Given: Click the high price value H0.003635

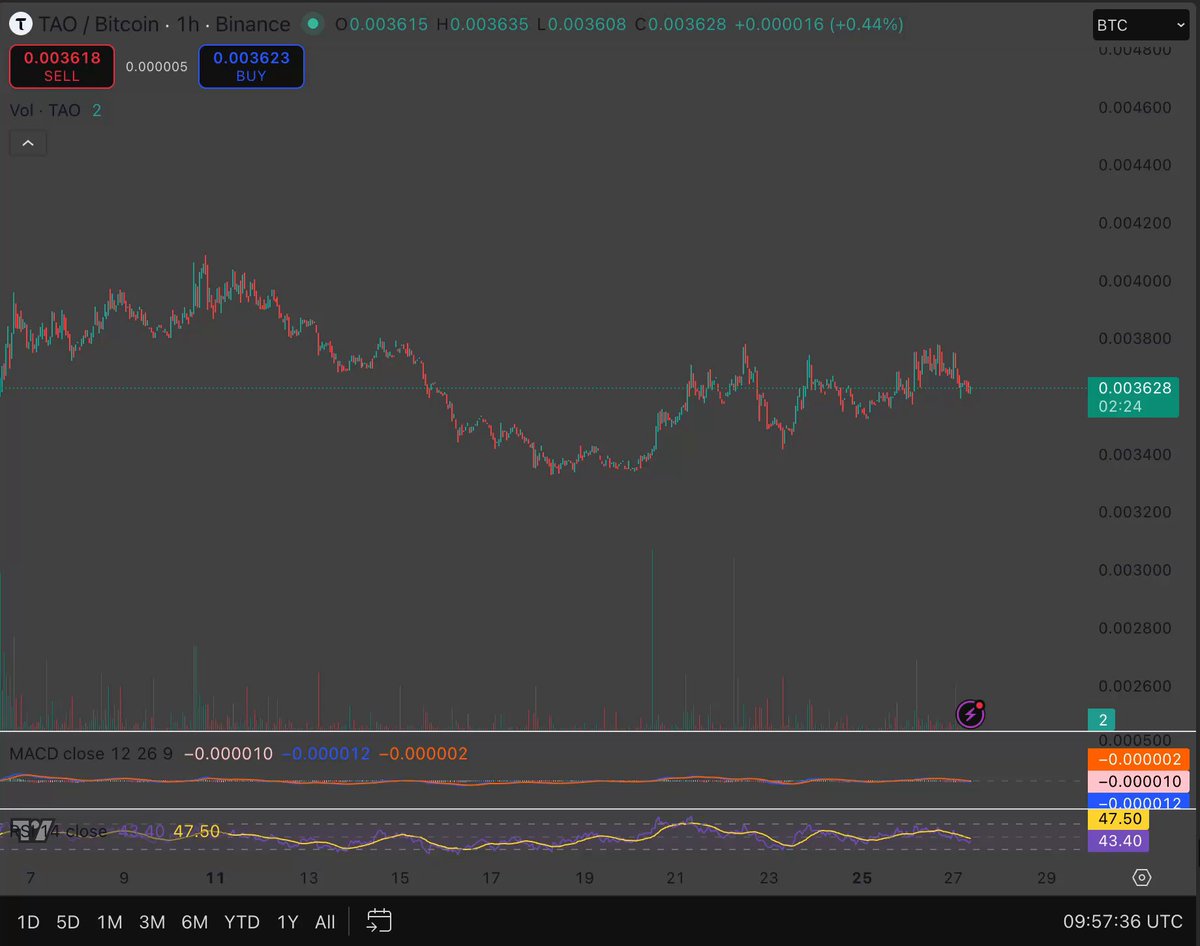Looking at the screenshot, I should [483, 23].
